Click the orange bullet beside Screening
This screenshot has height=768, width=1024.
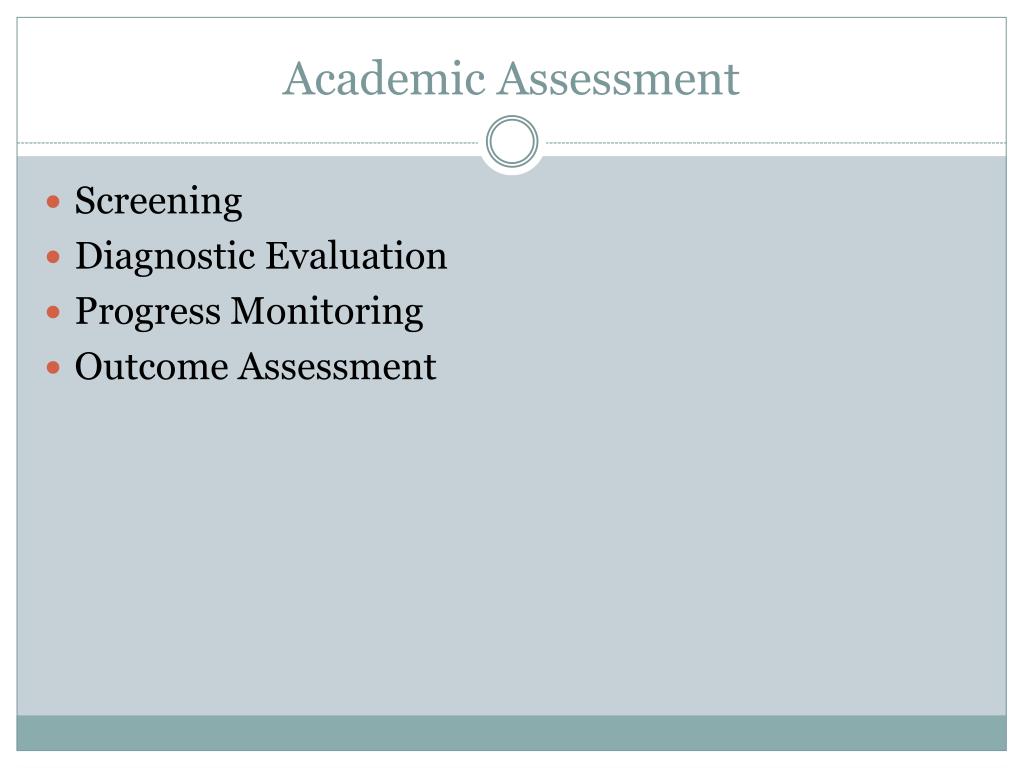54,201
